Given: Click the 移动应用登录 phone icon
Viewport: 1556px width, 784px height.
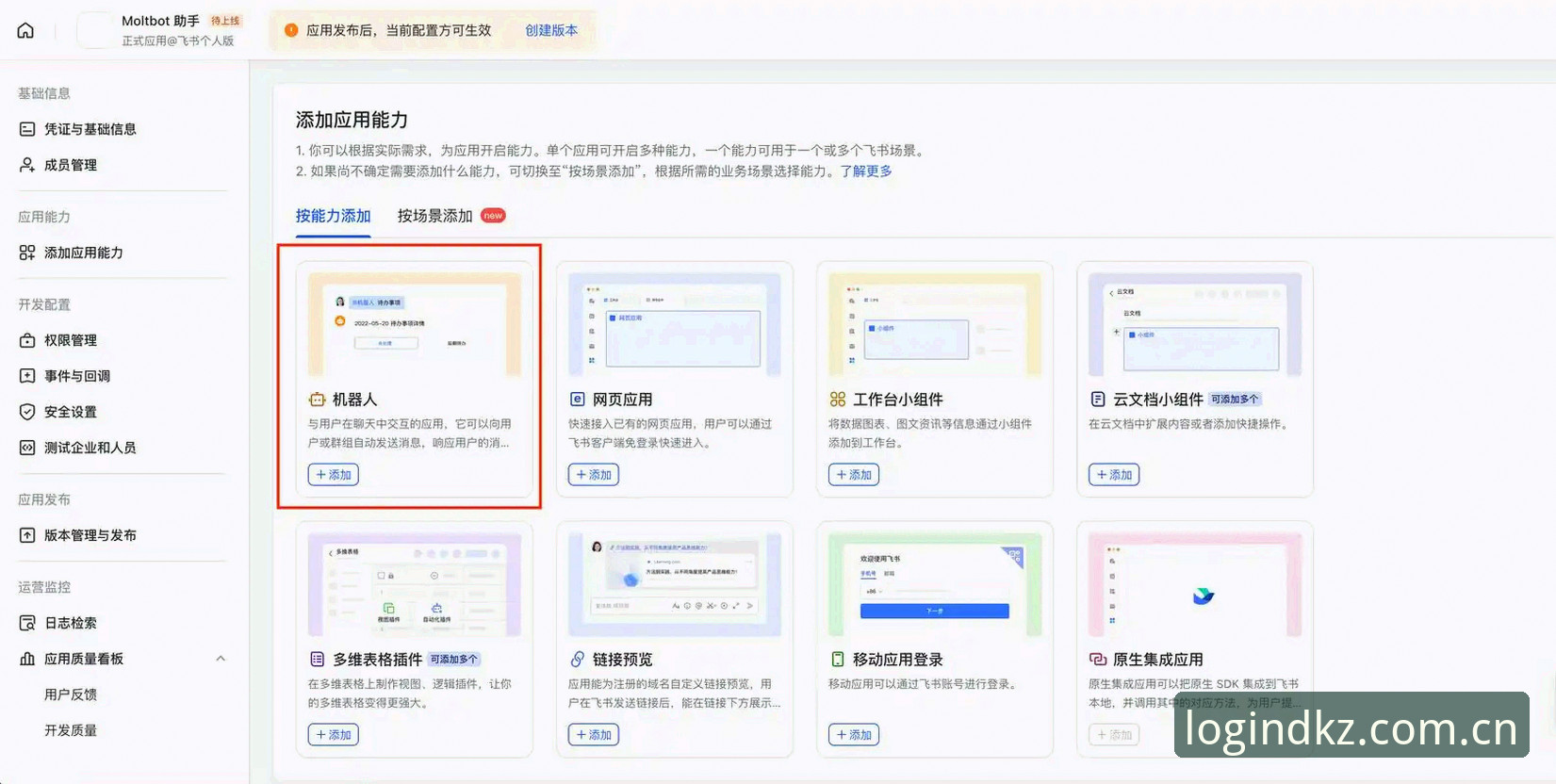Looking at the screenshot, I should point(837,660).
